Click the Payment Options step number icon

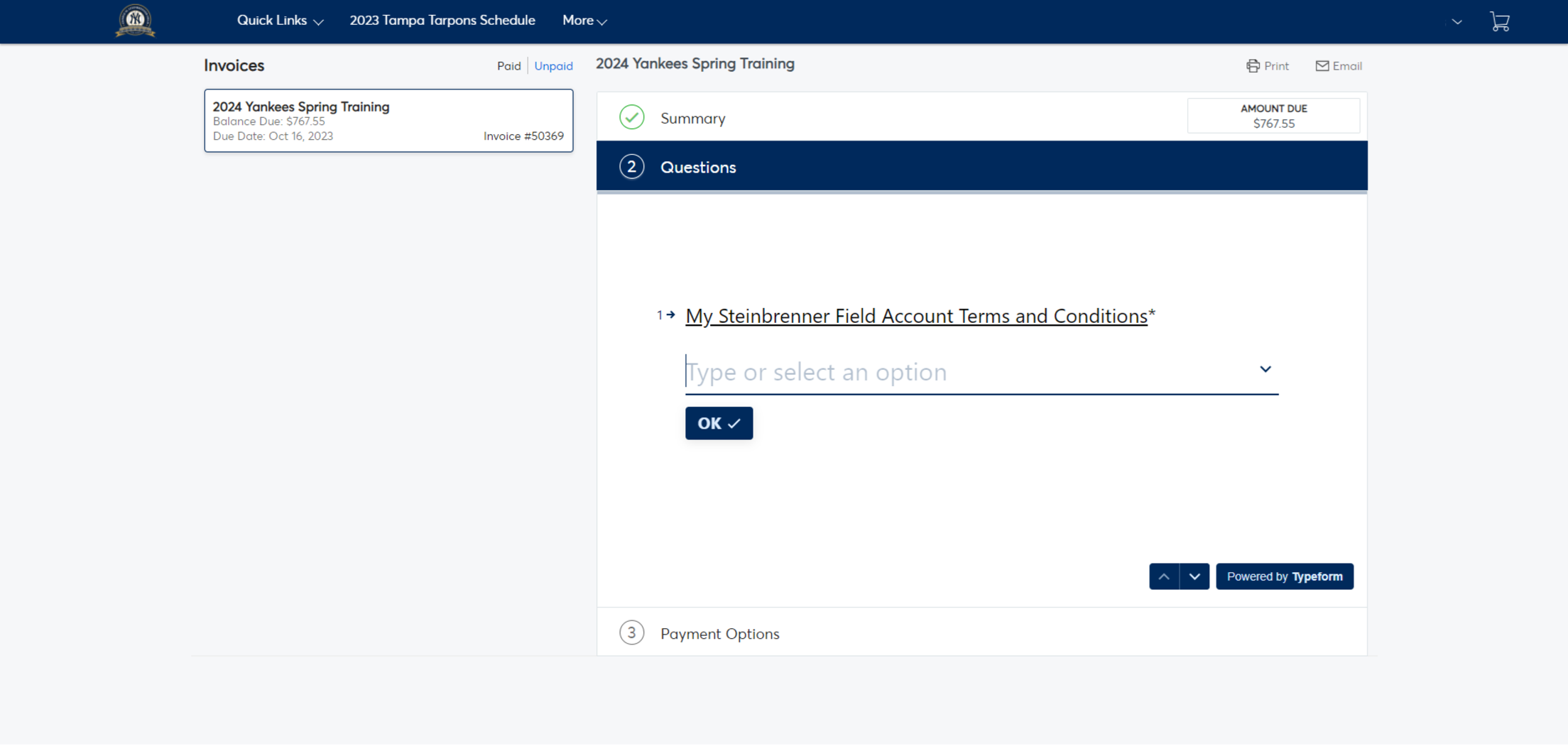coord(631,632)
